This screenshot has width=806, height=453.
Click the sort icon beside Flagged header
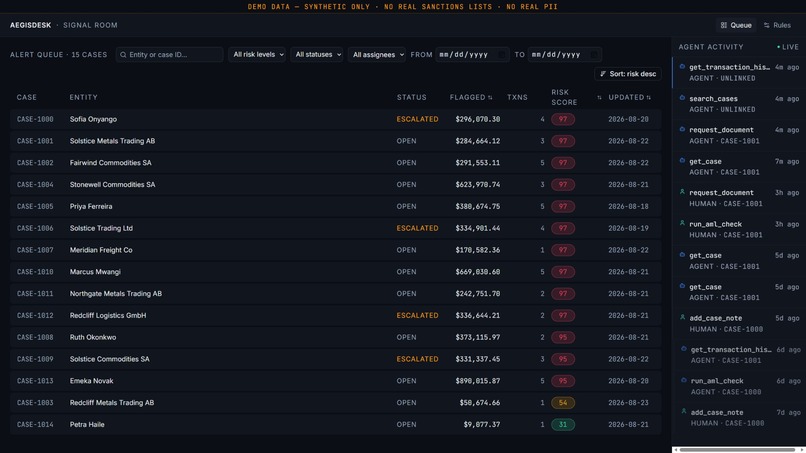pos(490,97)
